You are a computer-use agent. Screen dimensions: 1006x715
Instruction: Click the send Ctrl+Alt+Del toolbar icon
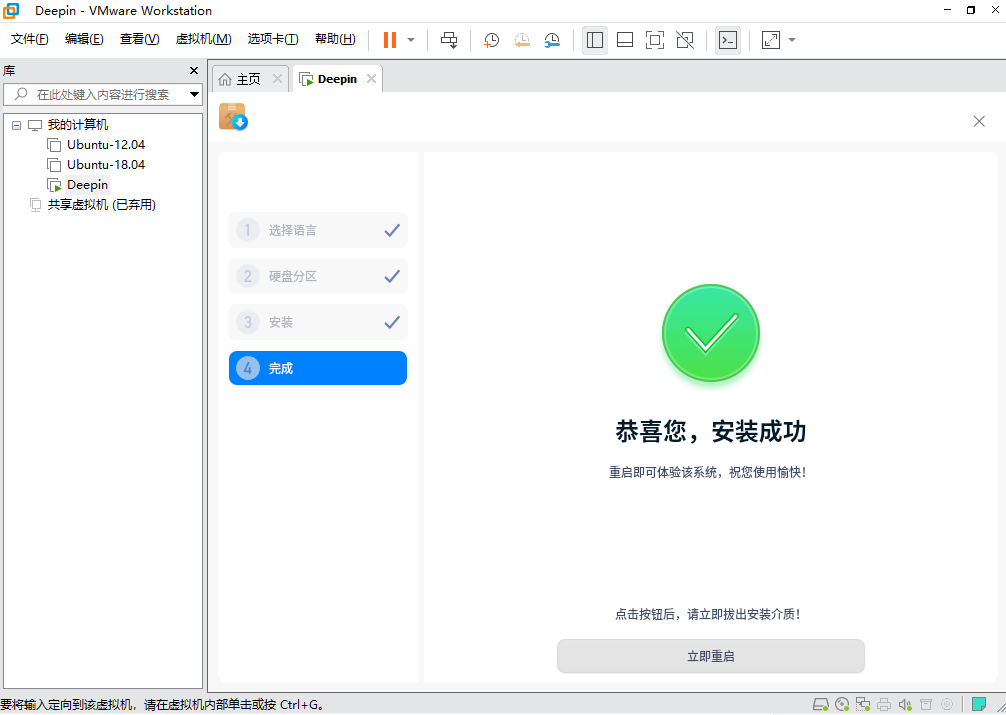[449, 40]
